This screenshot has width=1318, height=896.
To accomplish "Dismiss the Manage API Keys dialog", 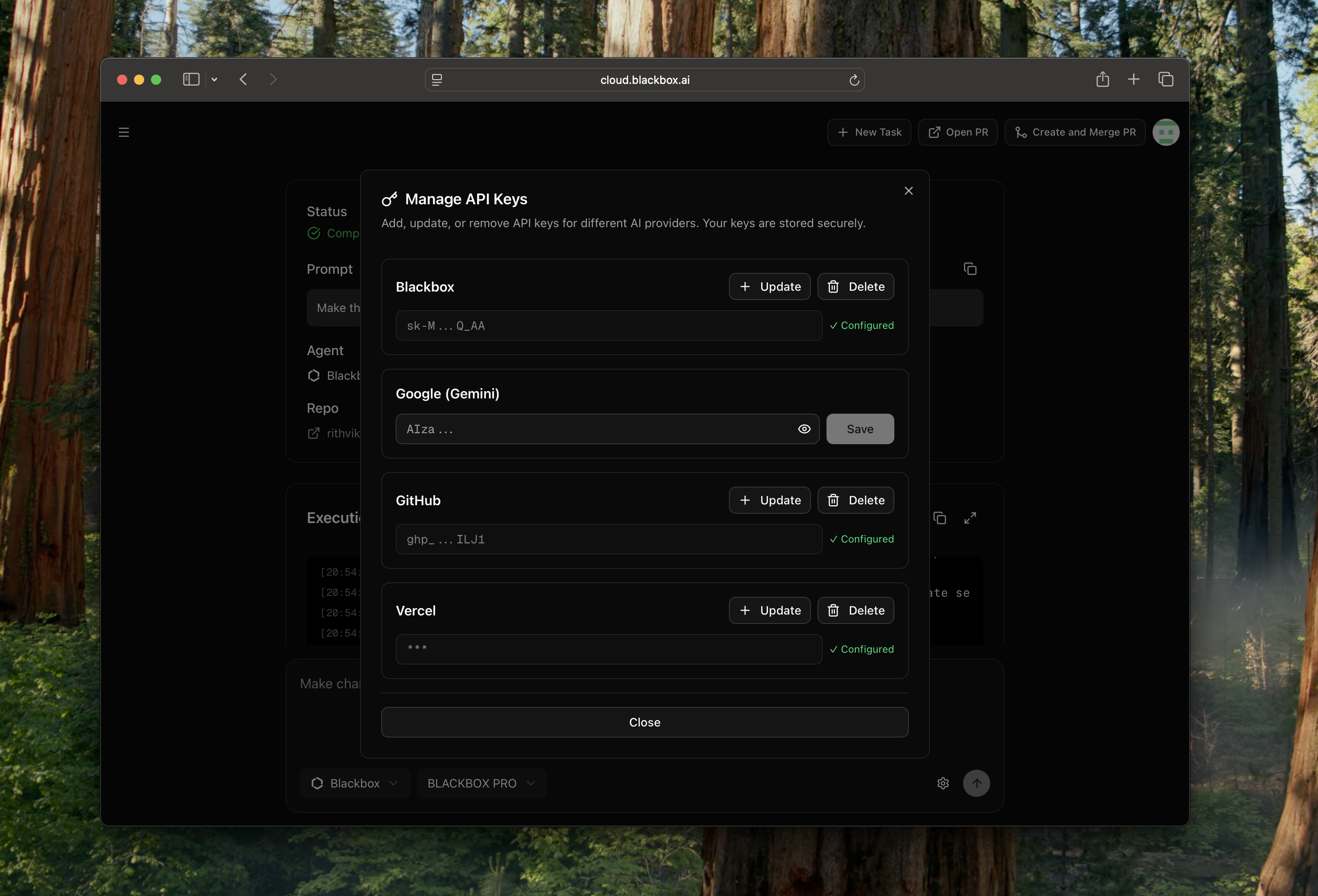I will click(x=908, y=191).
